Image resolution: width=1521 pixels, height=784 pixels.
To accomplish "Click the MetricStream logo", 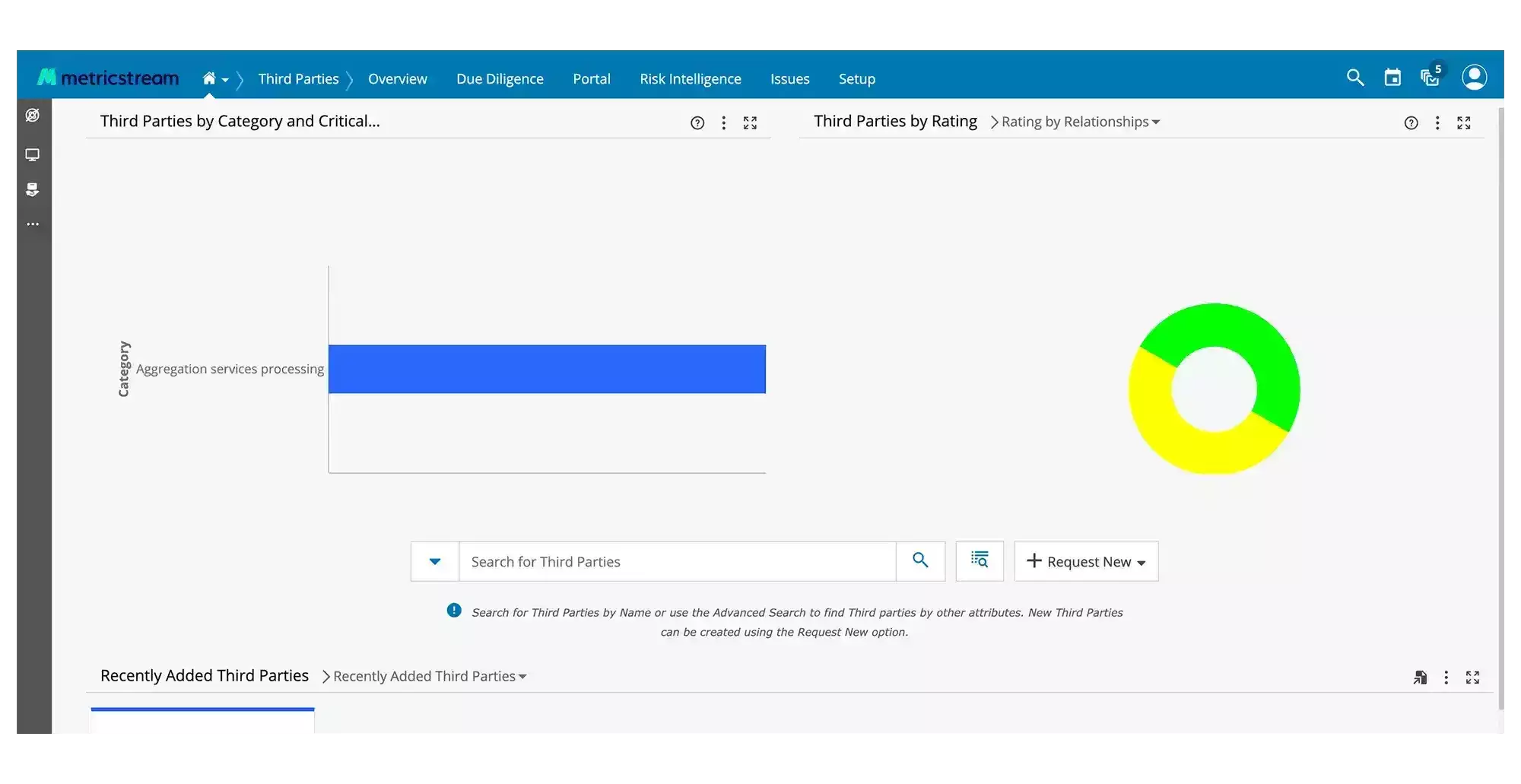I will pyautogui.click(x=108, y=78).
